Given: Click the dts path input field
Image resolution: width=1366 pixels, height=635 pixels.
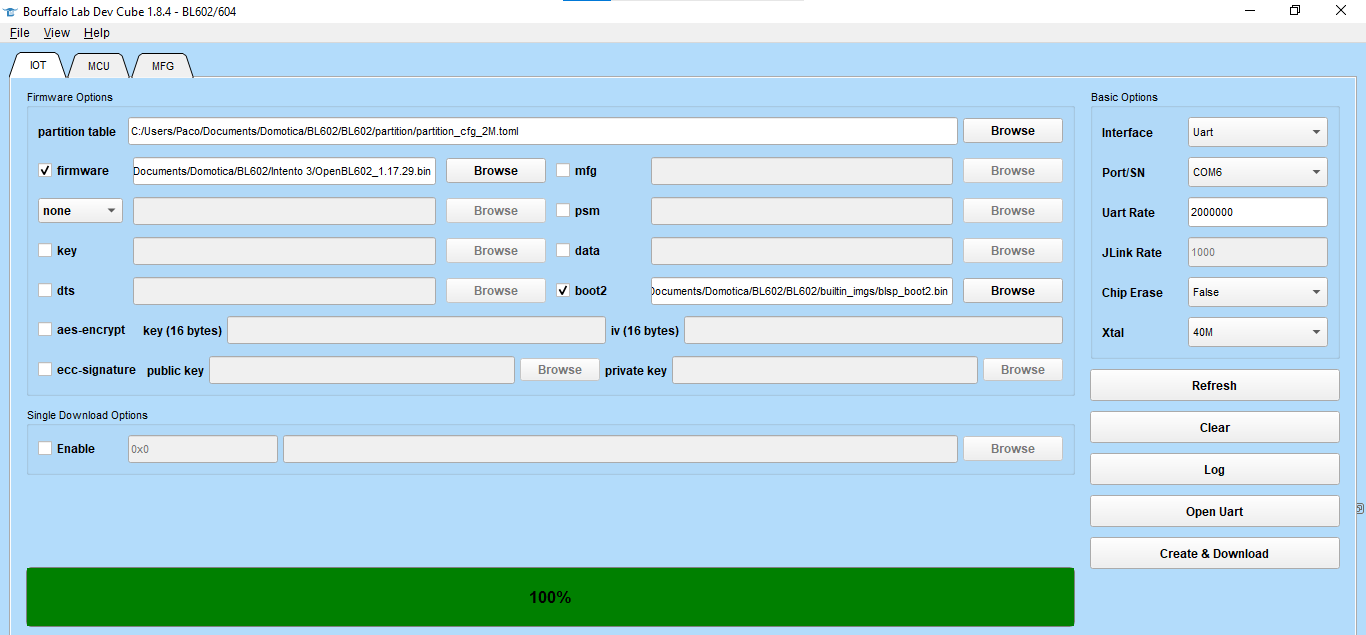Looking at the screenshot, I should point(284,291).
